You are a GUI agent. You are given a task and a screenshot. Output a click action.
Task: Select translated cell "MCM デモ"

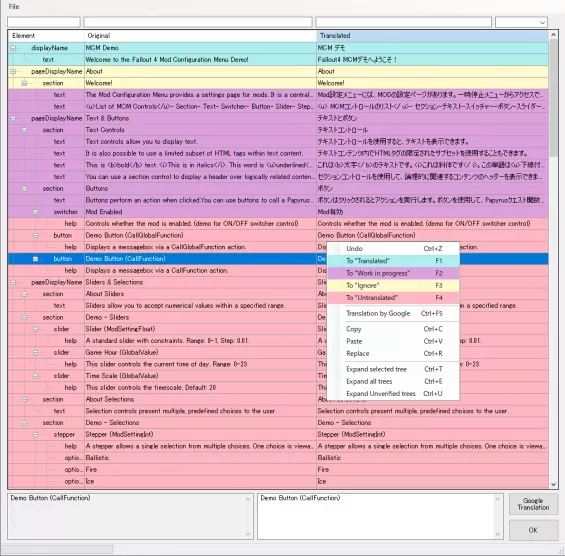pos(432,48)
